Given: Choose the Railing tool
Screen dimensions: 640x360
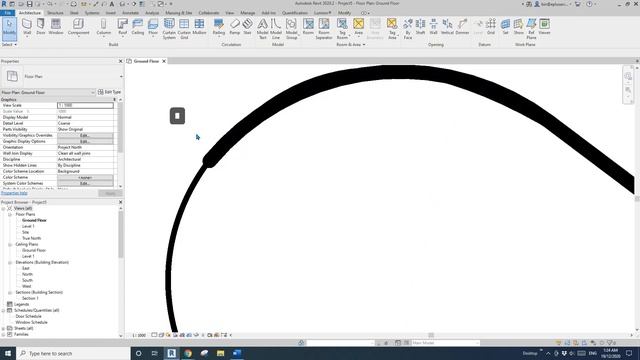Looking at the screenshot, I should click(219, 27).
